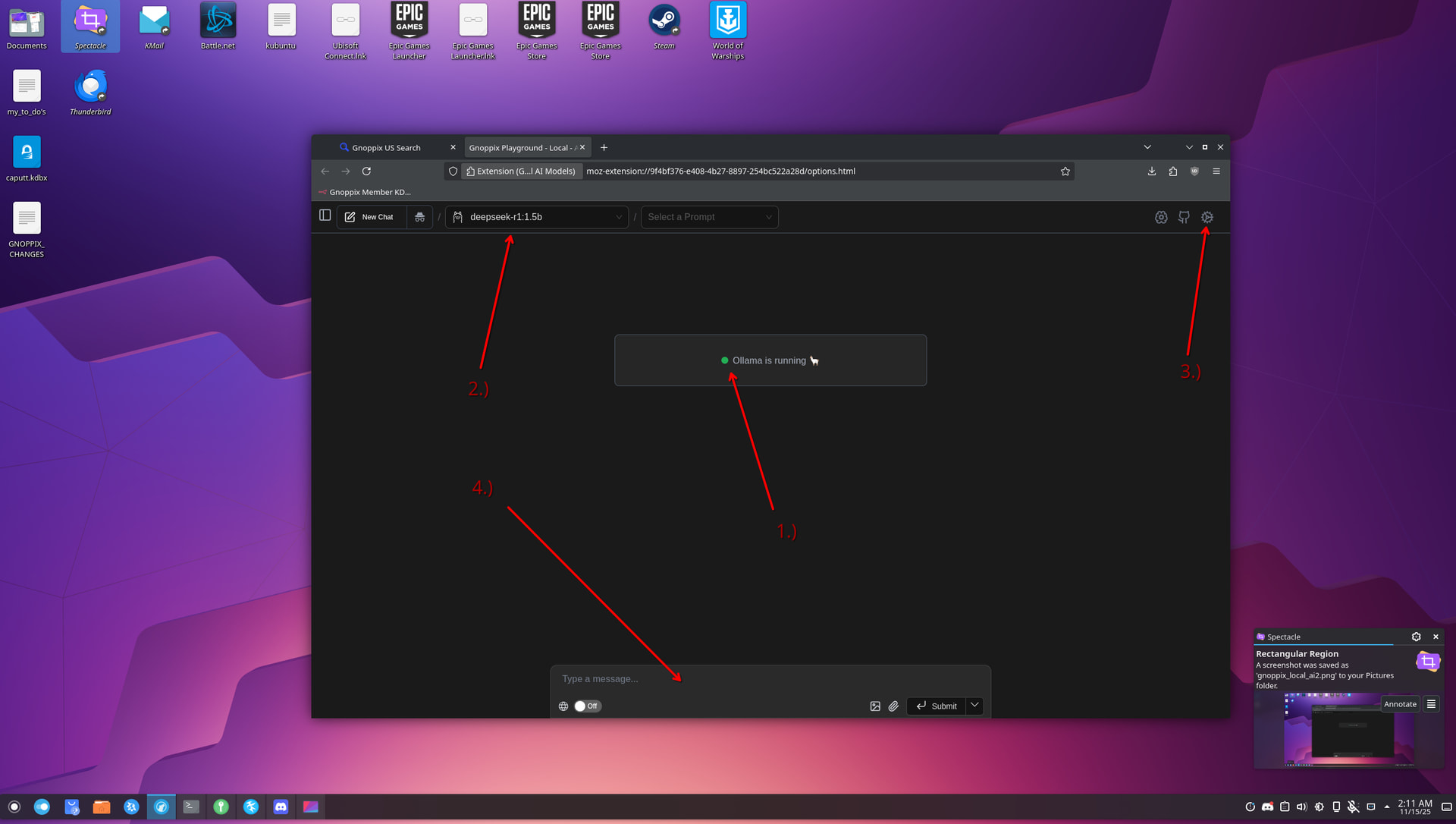
Task: Expand the Submit options arrow
Action: (x=974, y=706)
